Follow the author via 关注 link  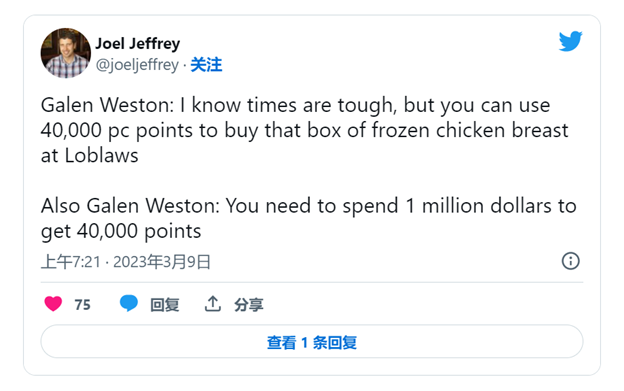coord(206,64)
